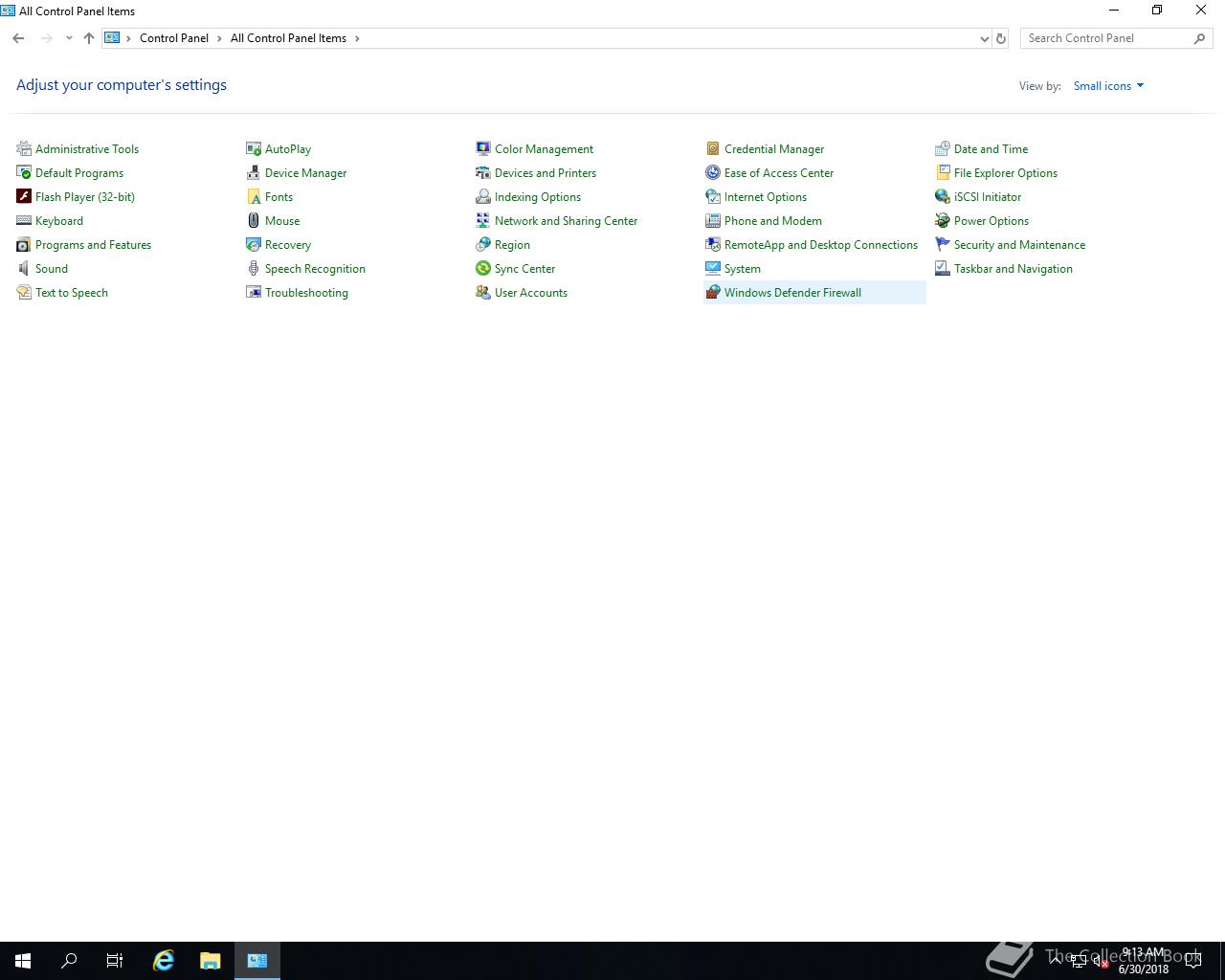Open the User Accounts icon
Viewport: 1225px width, 980px height.
(x=483, y=292)
